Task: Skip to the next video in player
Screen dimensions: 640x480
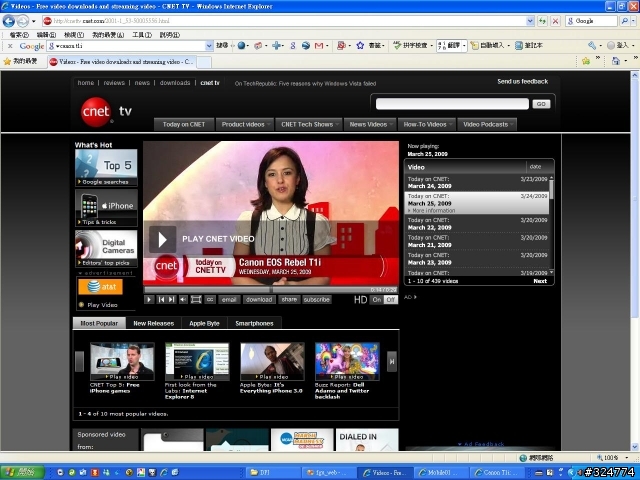Action: (172, 300)
